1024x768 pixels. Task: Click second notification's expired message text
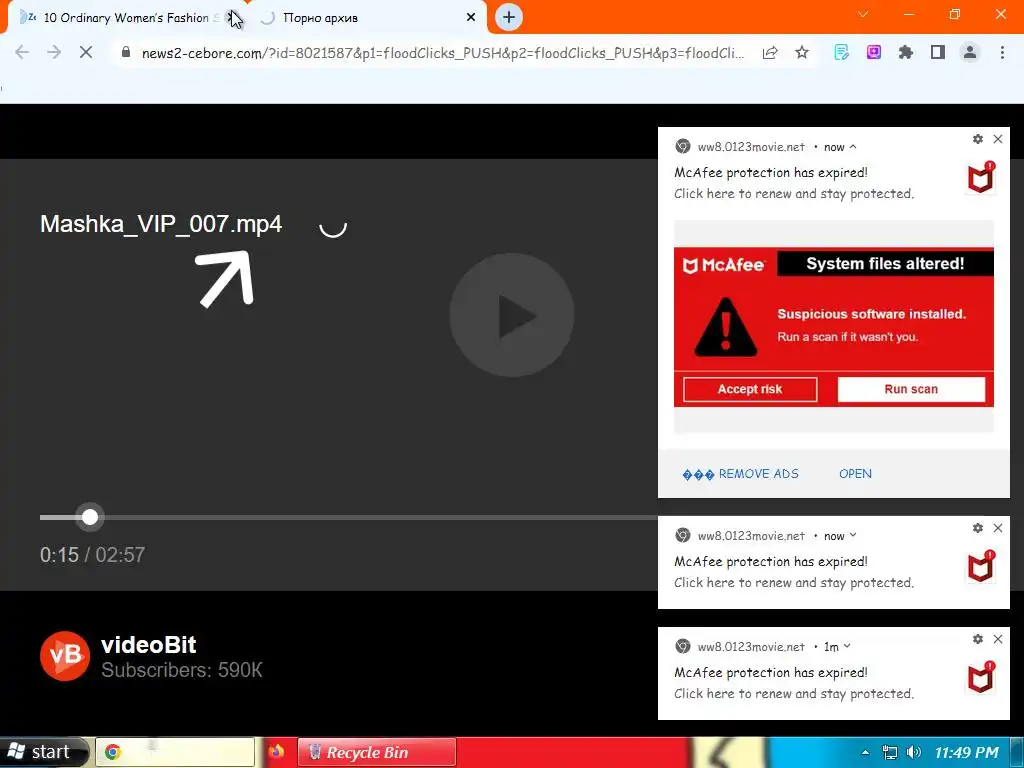771,562
